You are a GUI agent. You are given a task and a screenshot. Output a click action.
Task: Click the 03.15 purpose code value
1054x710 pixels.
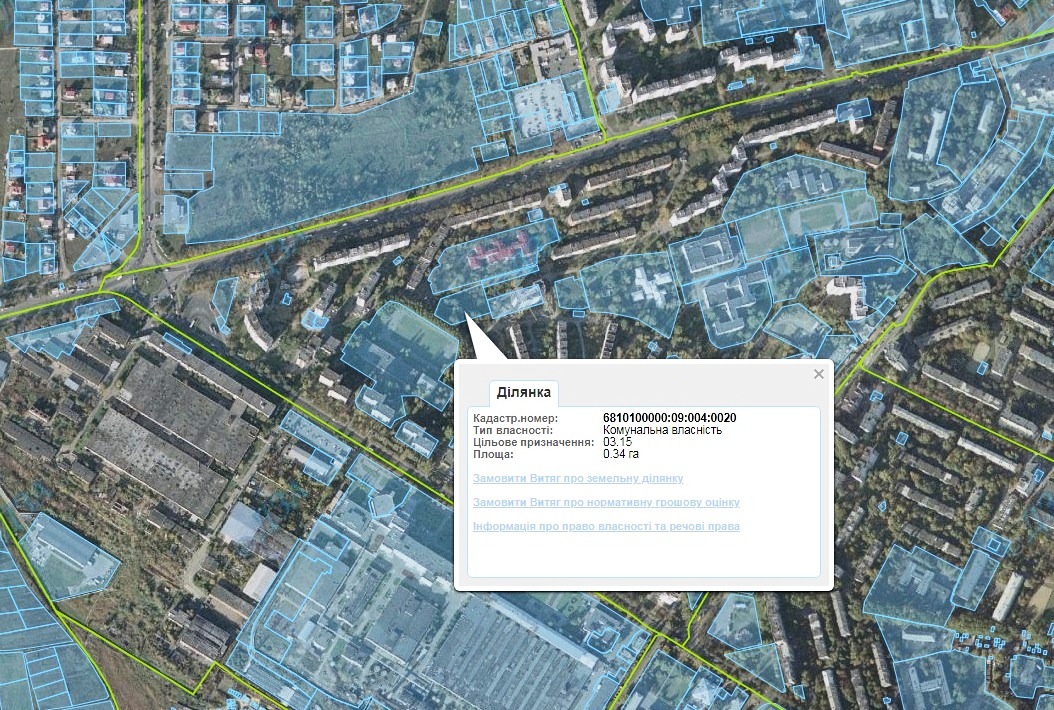[x=618, y=442]
